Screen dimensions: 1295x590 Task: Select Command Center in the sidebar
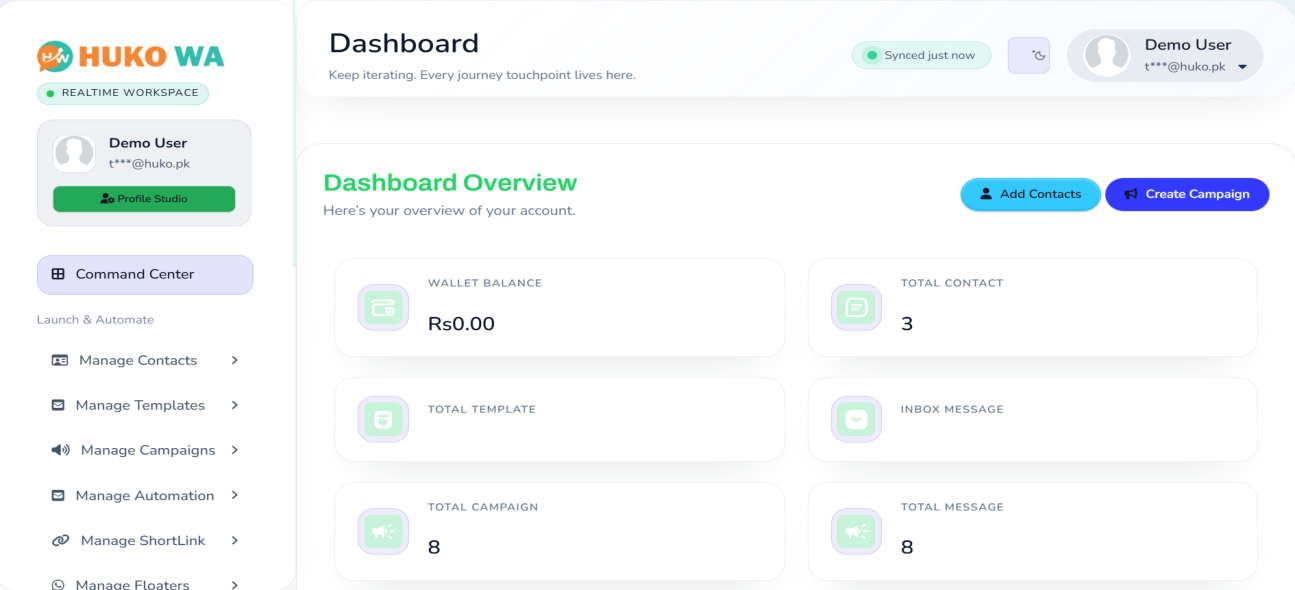(145, 275)
